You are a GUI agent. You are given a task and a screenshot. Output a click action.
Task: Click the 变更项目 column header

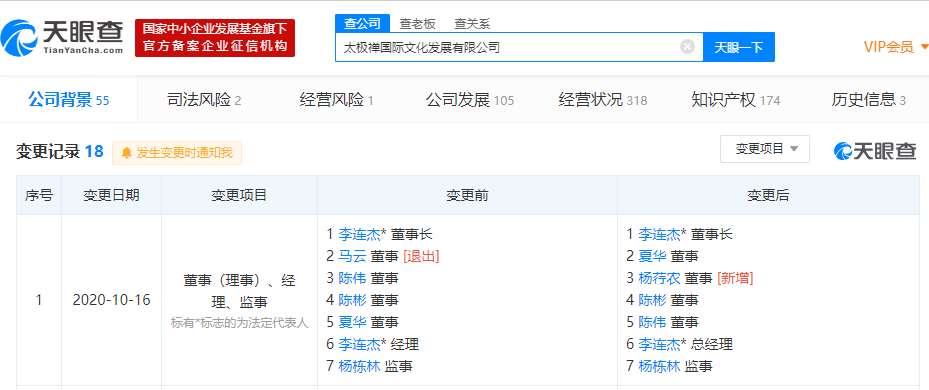tap(239, 195)
